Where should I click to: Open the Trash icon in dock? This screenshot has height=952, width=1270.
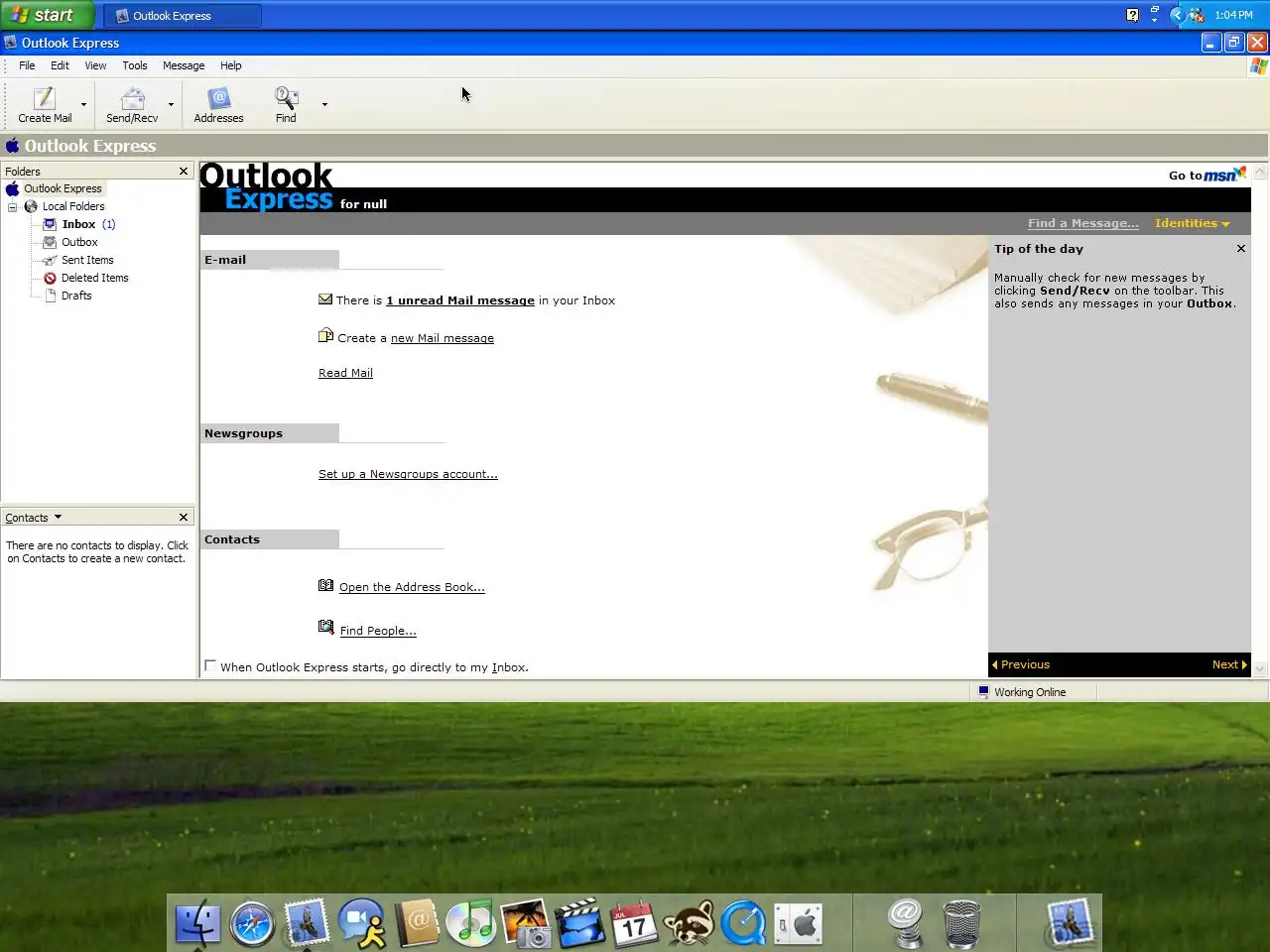(x=960, y=923)
